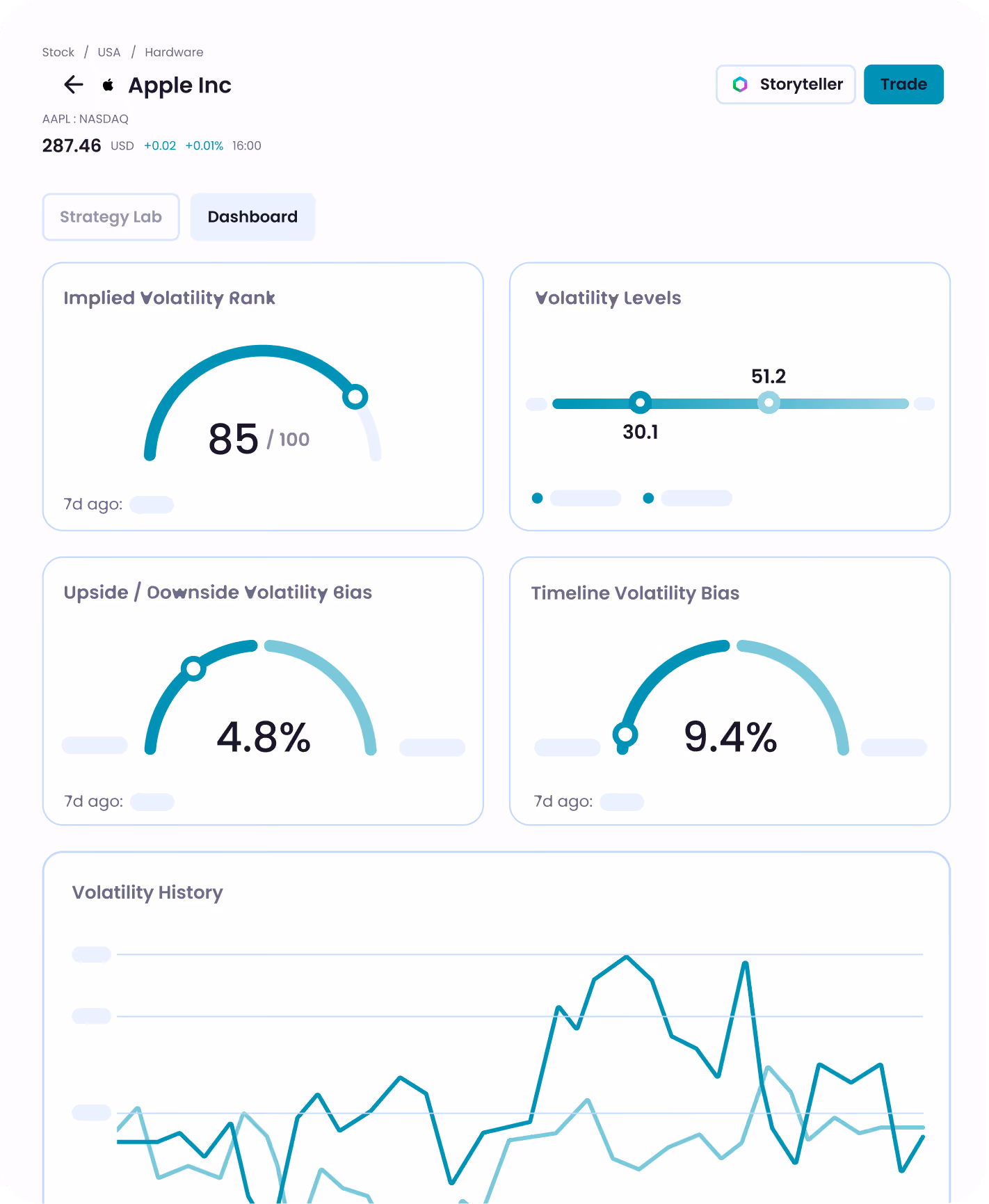Go back using the left arrow icon
This screenshot has height=1204, width=989.
[74, 85]
